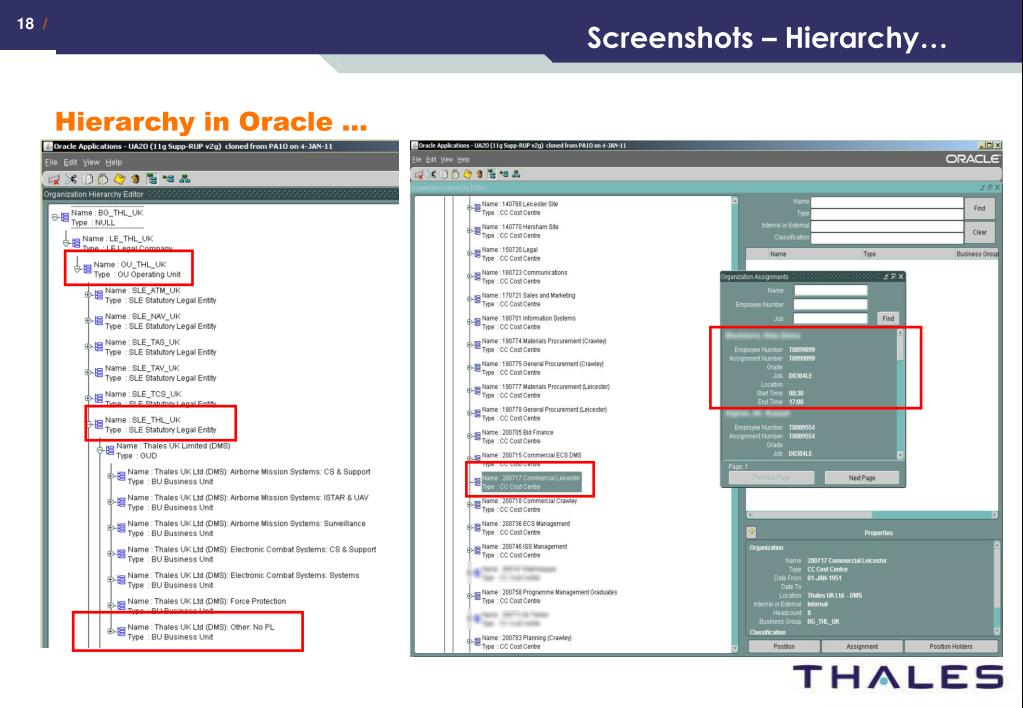Select interleaved tree style icon in BG_THL_UK window
This screenshot has width=1023, height=708.
click(168, 179)
